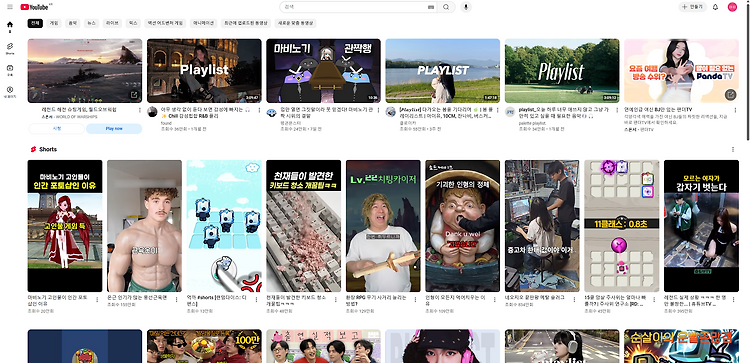The image size is (750, 363).
Task: Open three-dot menu for lake PLAYLIST video
Action: pos(497,110)
